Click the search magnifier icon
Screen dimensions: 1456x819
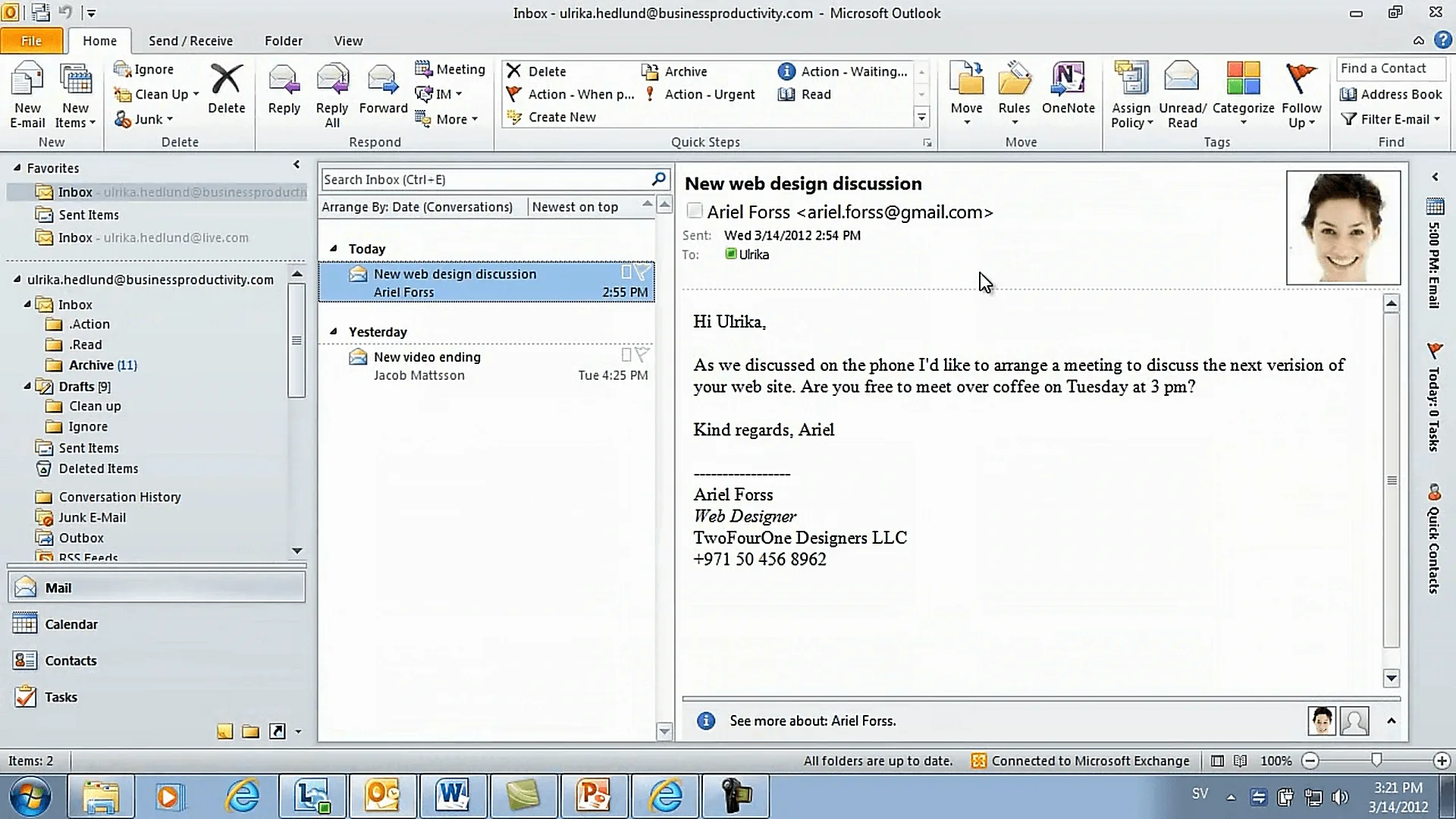pyautogui.click(x=659, y=179)
